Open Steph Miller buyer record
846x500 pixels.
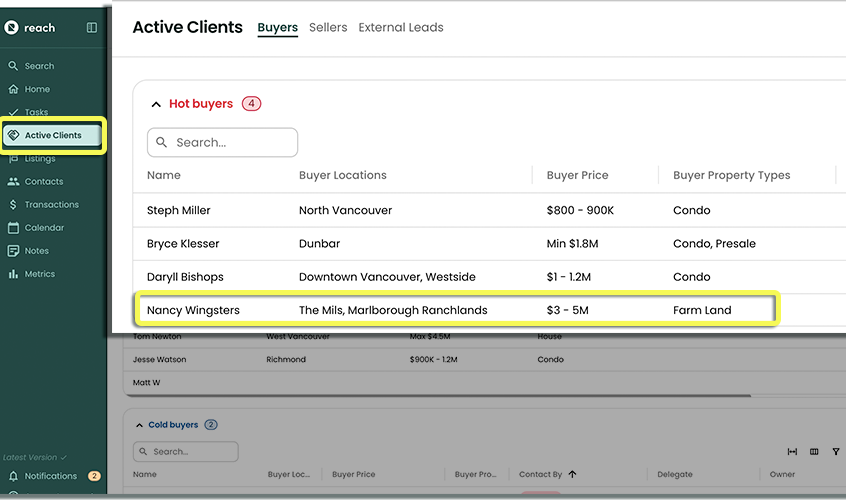178,211
